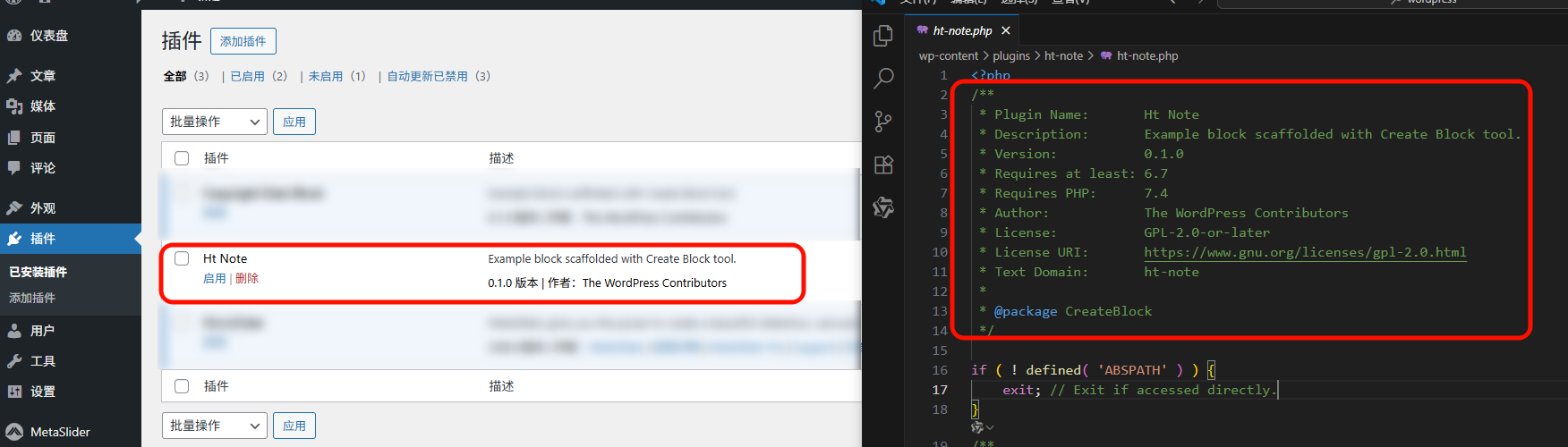Close the ht-note.php editor tab

click(x=1006, y=30)
